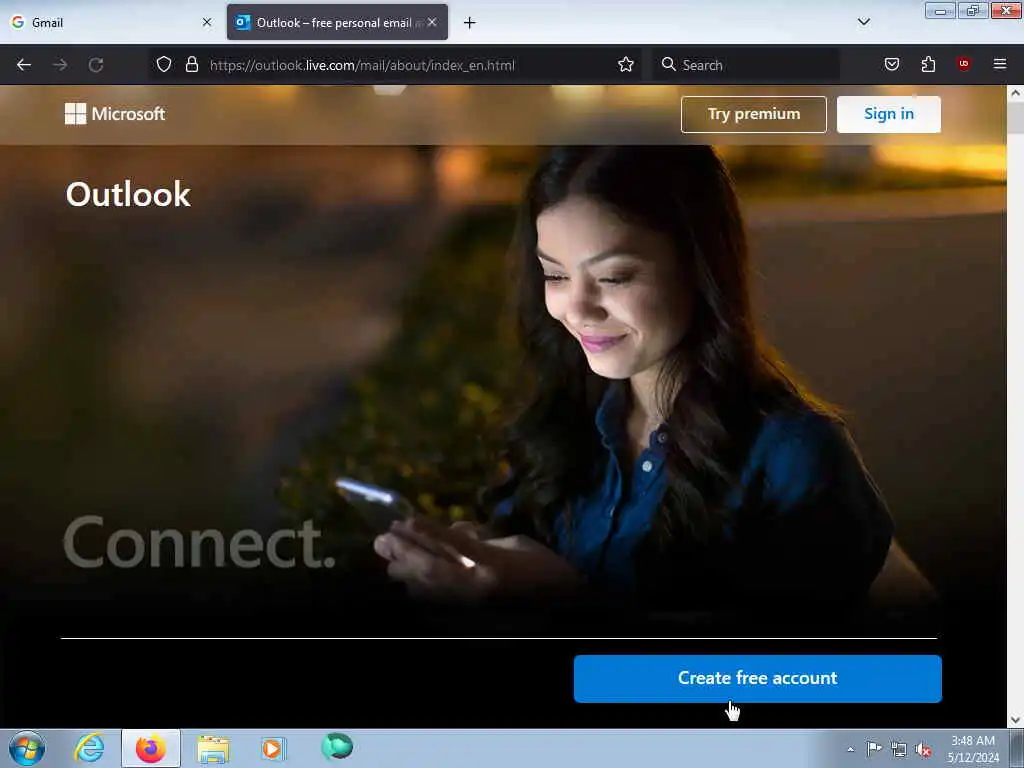The image size is (1024, 768).
Task: Select the Outlook free personal email tab
Action: [x=337, y=22]
